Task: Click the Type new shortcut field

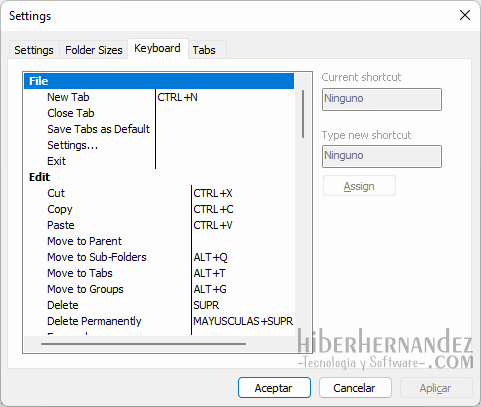Action: (382, 156)
